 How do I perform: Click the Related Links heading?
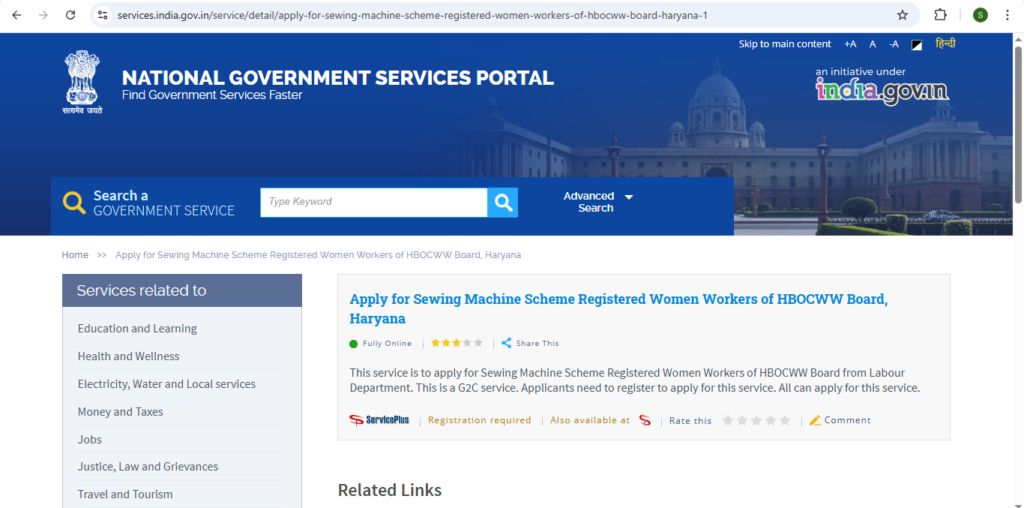pyautogui.click(x=390, y=490)
